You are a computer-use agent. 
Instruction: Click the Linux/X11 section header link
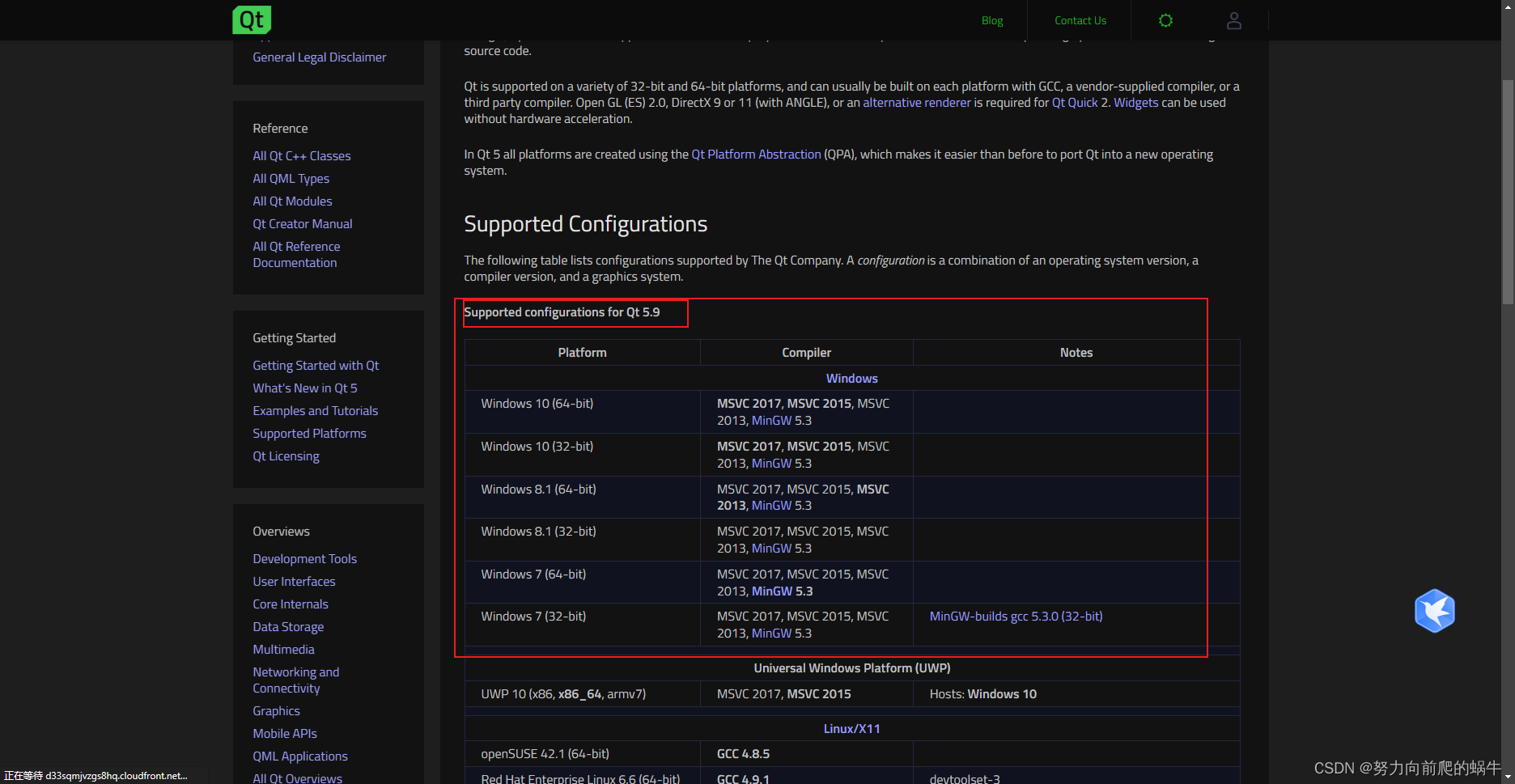[x=851, y=729]
